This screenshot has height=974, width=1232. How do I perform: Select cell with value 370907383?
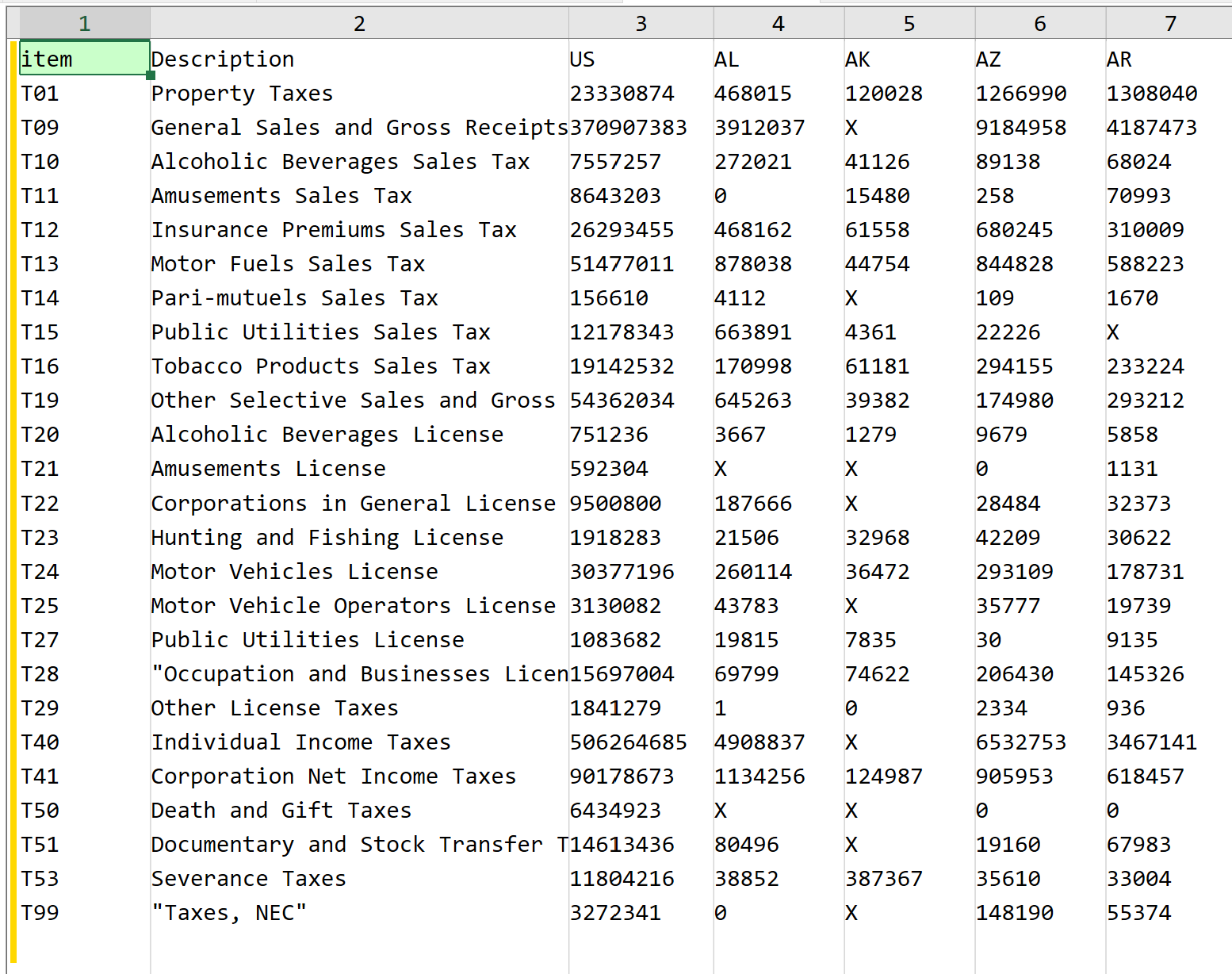(641, 127)
